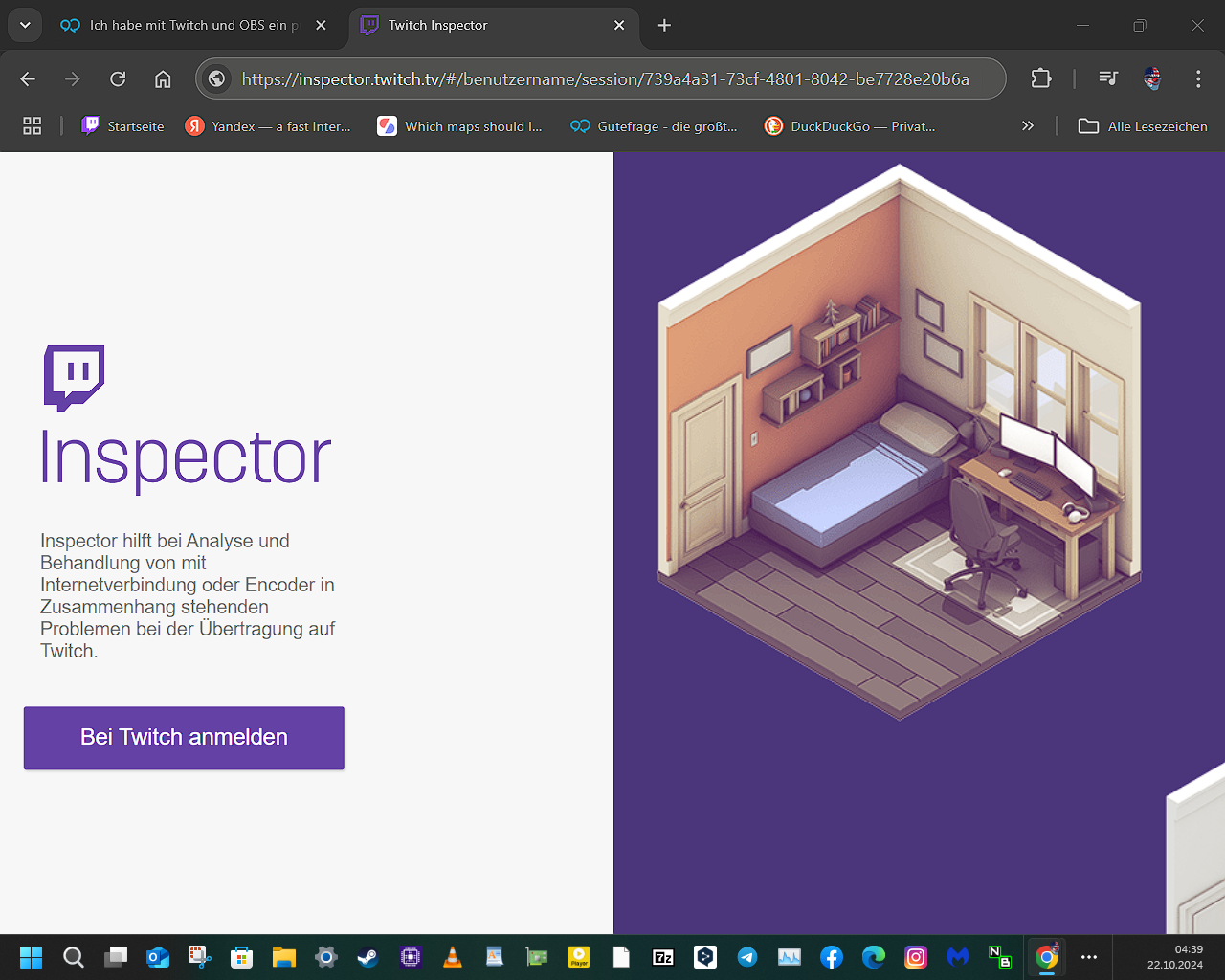Open the media control icon in toolbar
The image size is (1225, 980).
1108,79
